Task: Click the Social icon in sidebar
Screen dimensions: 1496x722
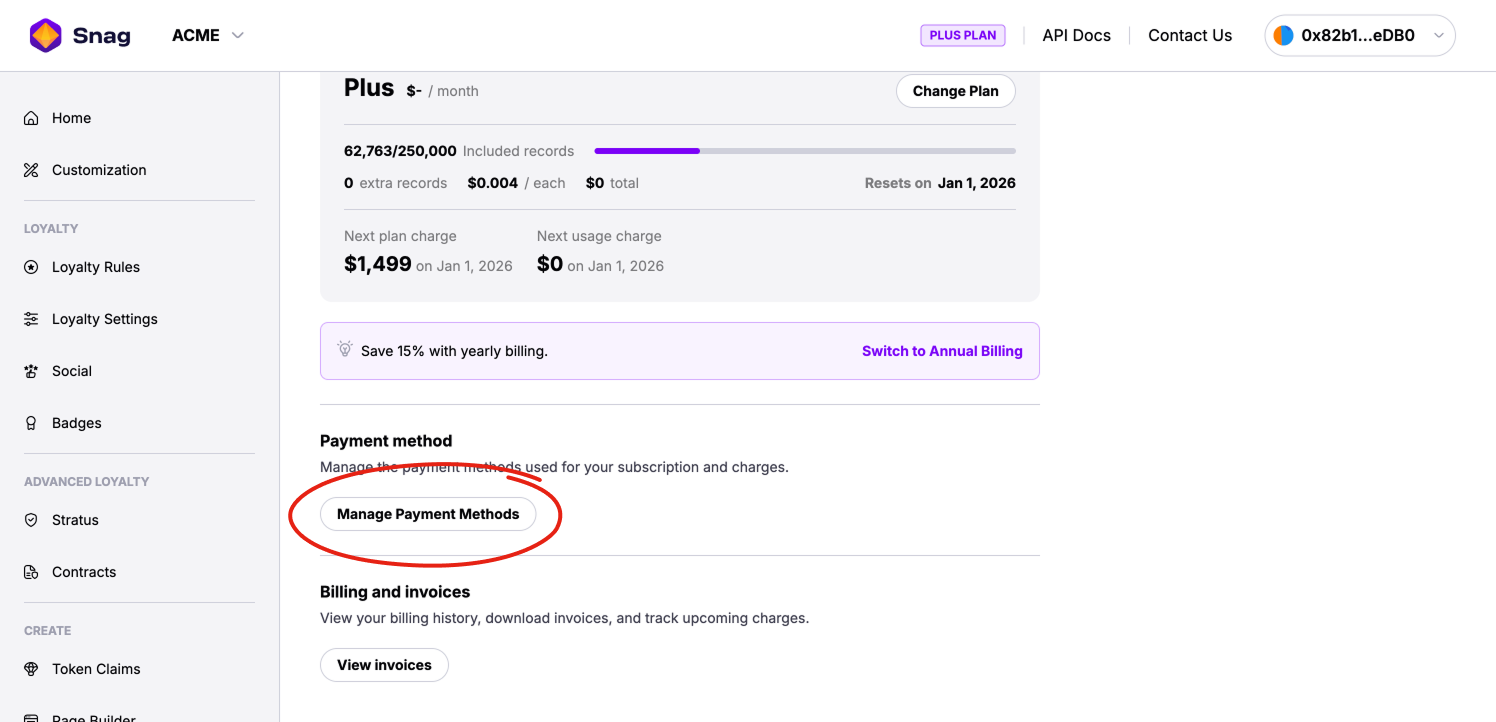Action: [x=31, y=371]
